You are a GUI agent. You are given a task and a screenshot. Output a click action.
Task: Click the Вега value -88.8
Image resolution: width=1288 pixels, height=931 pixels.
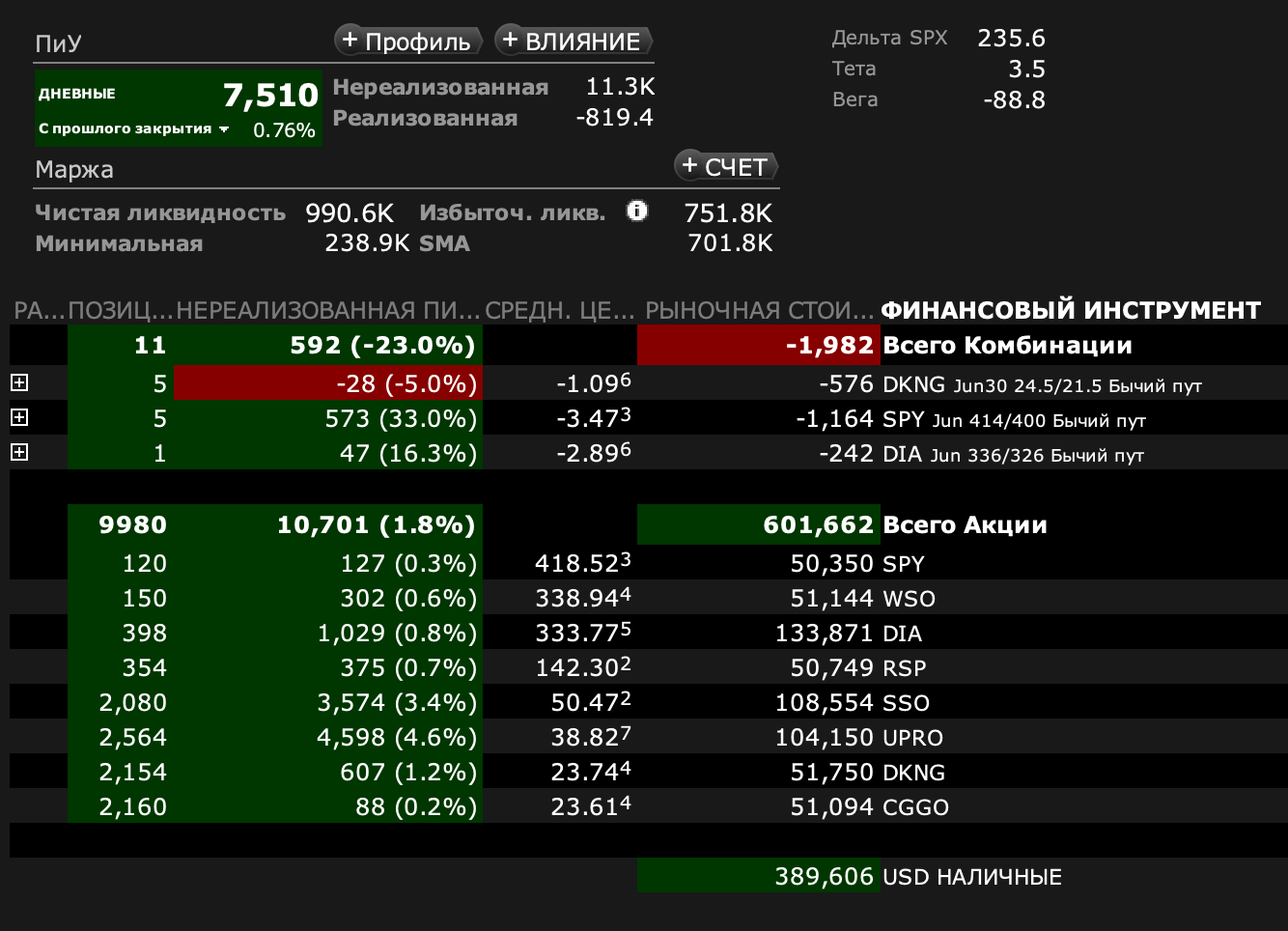click(1014, 99)
